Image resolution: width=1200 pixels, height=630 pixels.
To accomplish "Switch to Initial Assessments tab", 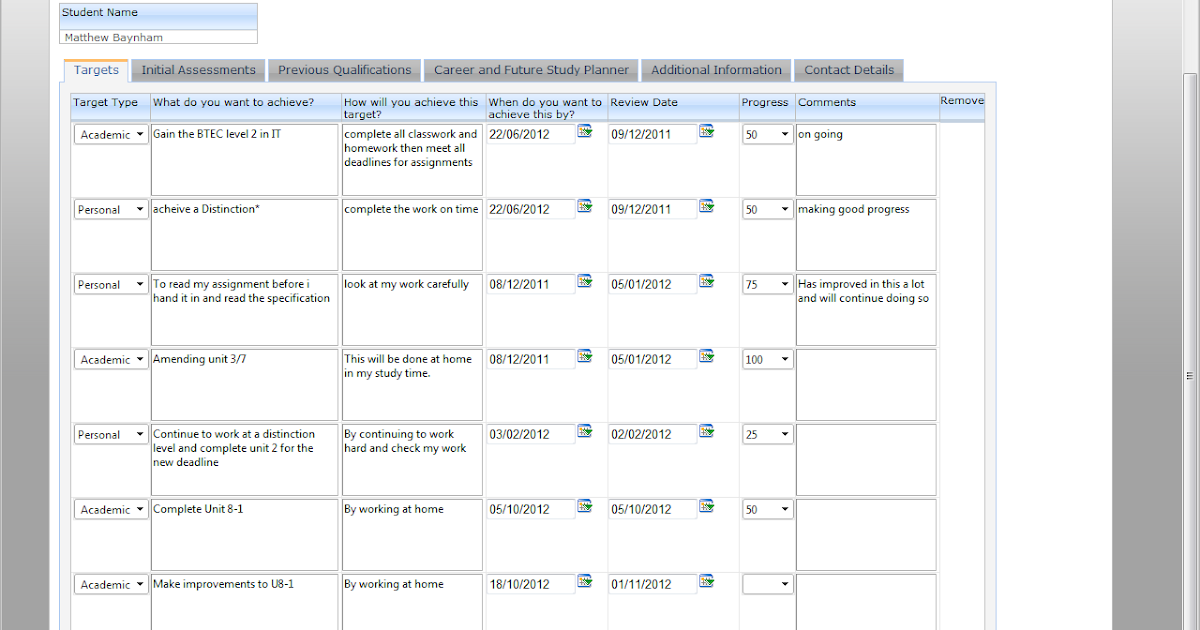I will [x=198, y=70].
